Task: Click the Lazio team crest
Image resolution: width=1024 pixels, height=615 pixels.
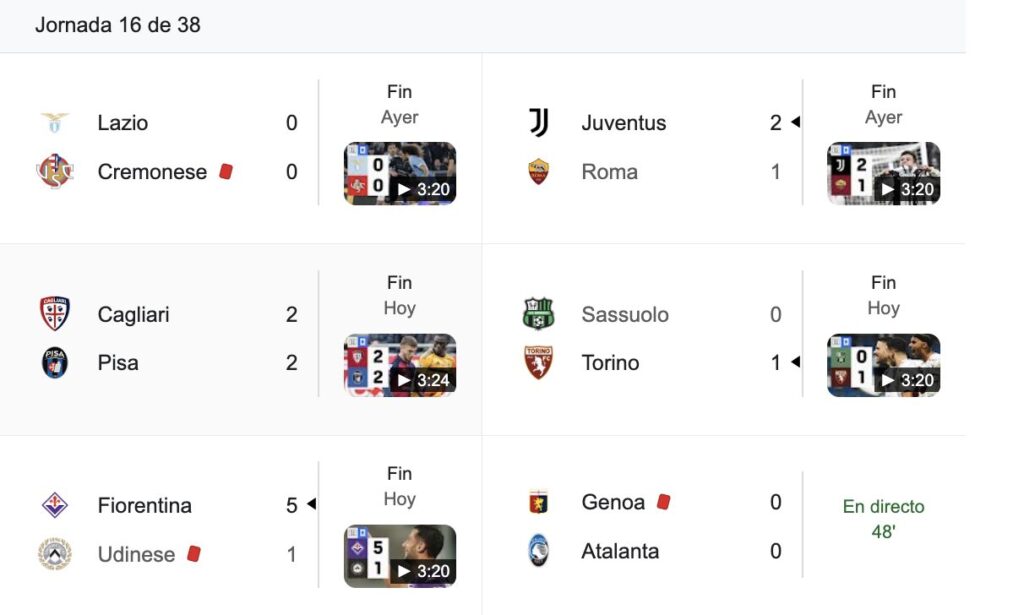Action: pyautogui.click(x=55, y=123)
